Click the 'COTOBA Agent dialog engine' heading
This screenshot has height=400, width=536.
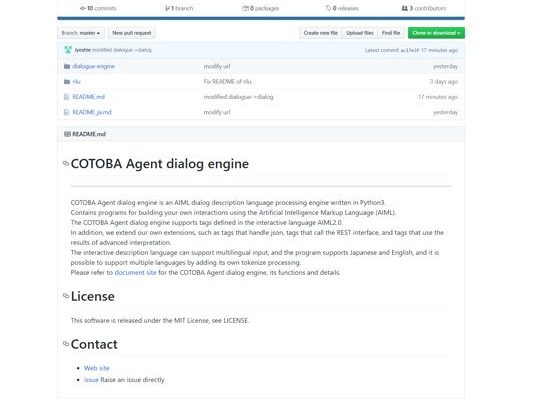coord(160,164)
